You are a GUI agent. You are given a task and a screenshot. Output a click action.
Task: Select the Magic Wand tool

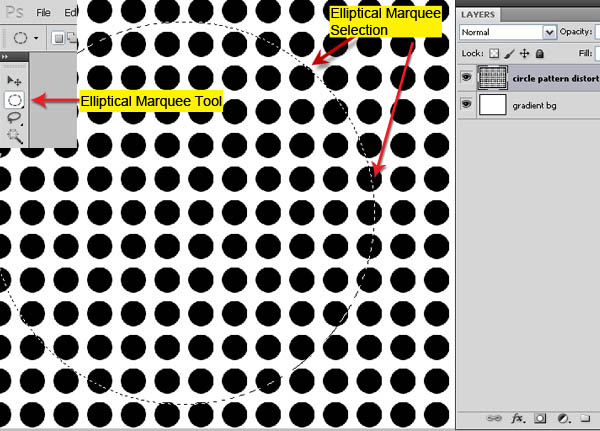(14, 134)
